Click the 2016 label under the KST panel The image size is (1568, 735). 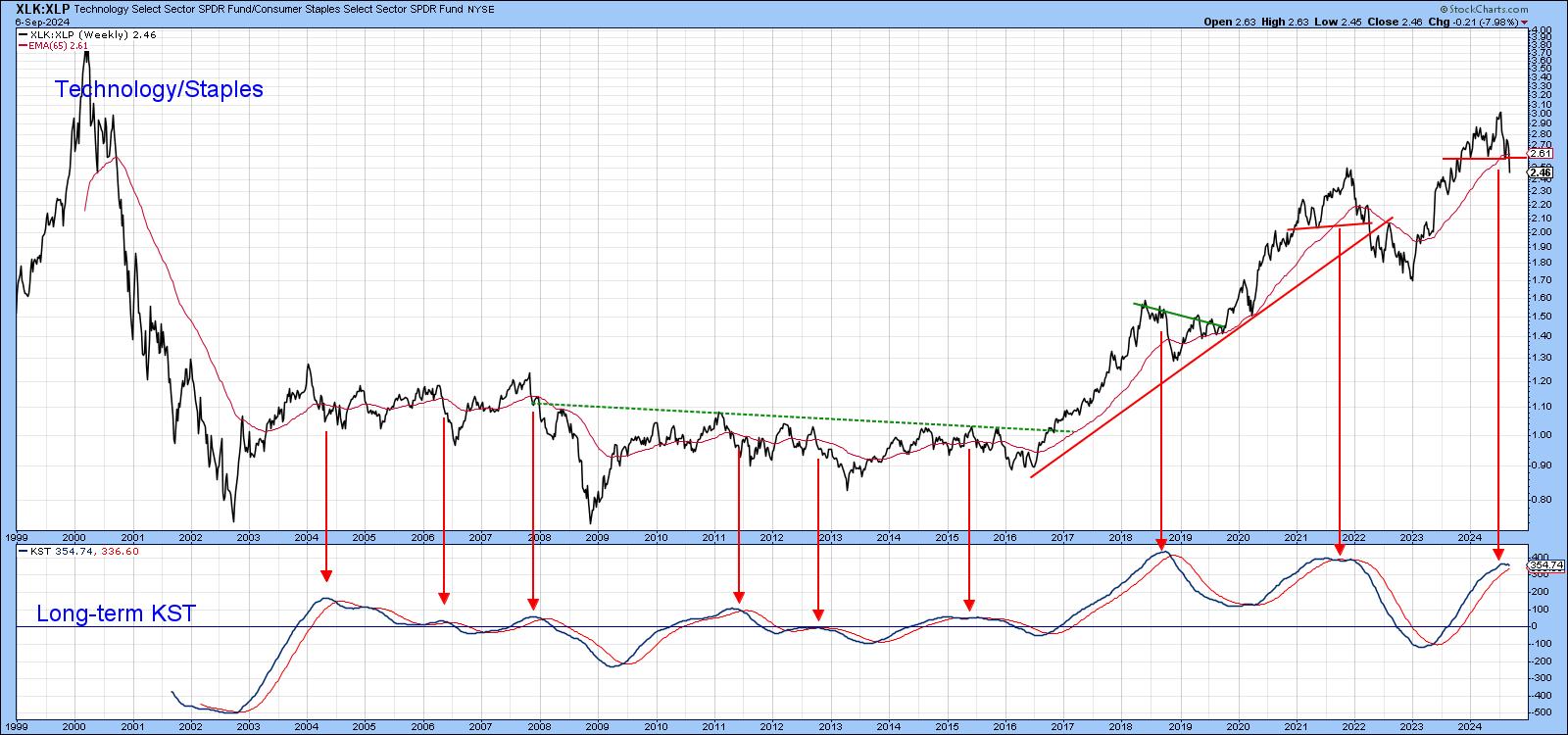[1004, 727]
